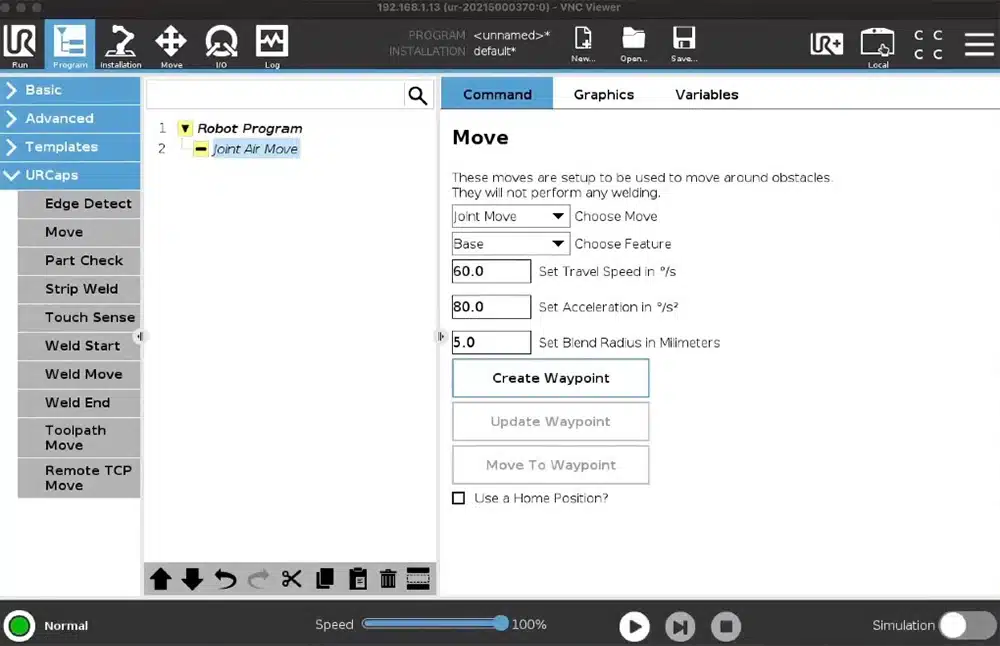The width and height of the screenshot is (1000, 646).
Task: Toggle the Simulation switch
Action: (967, 626)
